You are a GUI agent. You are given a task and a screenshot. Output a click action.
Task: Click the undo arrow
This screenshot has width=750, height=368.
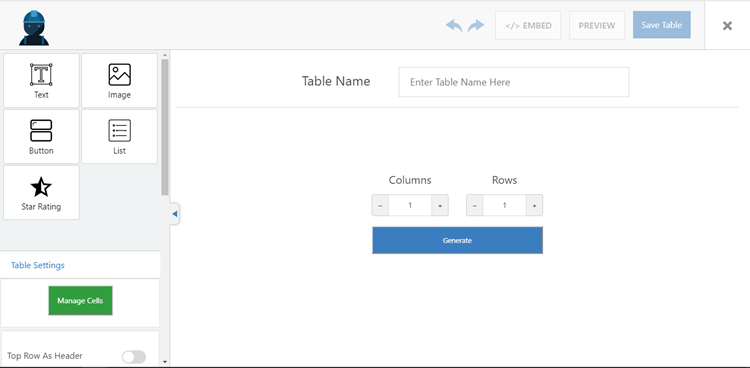coord(454,25)
